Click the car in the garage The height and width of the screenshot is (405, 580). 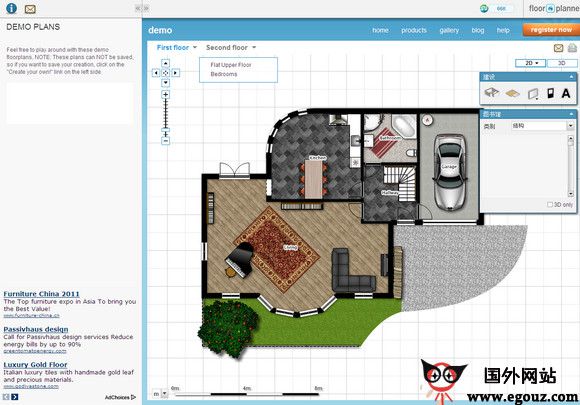coord(449,172)
